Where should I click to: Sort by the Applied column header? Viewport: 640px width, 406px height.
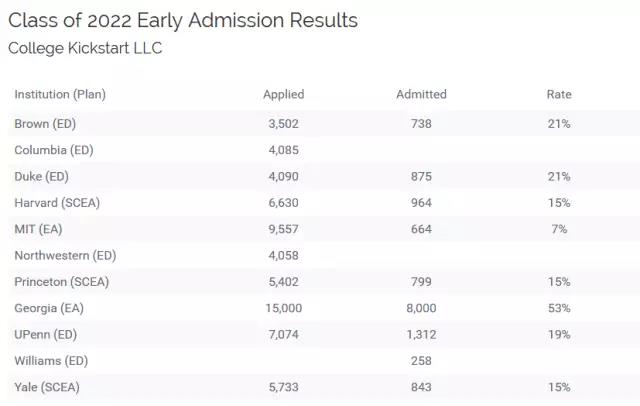[x=283, y=95]
